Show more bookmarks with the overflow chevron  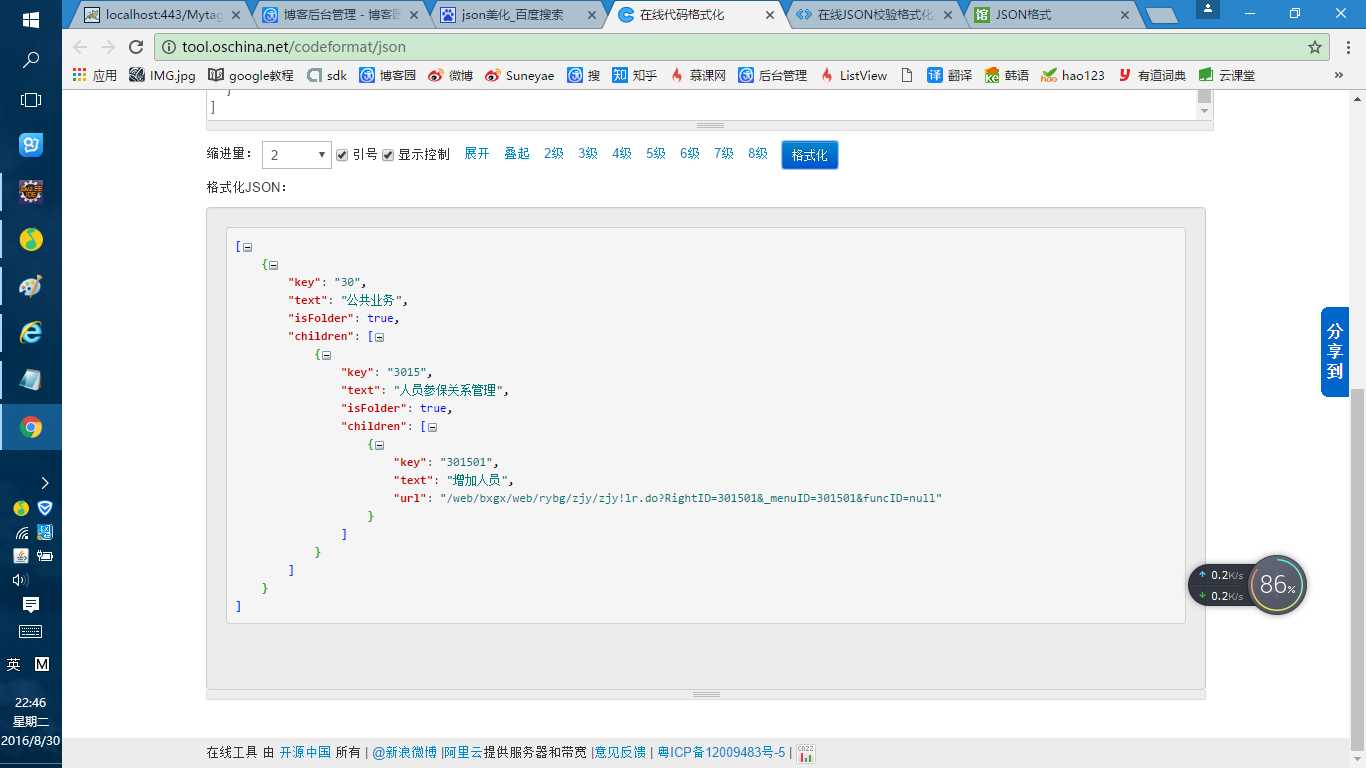[x=1339, y=75]
